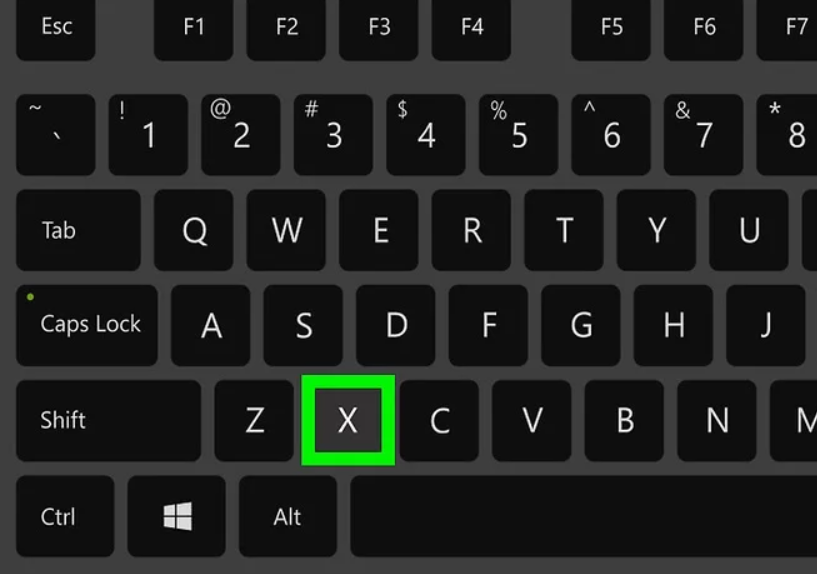Image resolution: width=817 pixels, height=574 pixels.
Task: Click the number 5 percent key
Action: click(x=518, y=134)
